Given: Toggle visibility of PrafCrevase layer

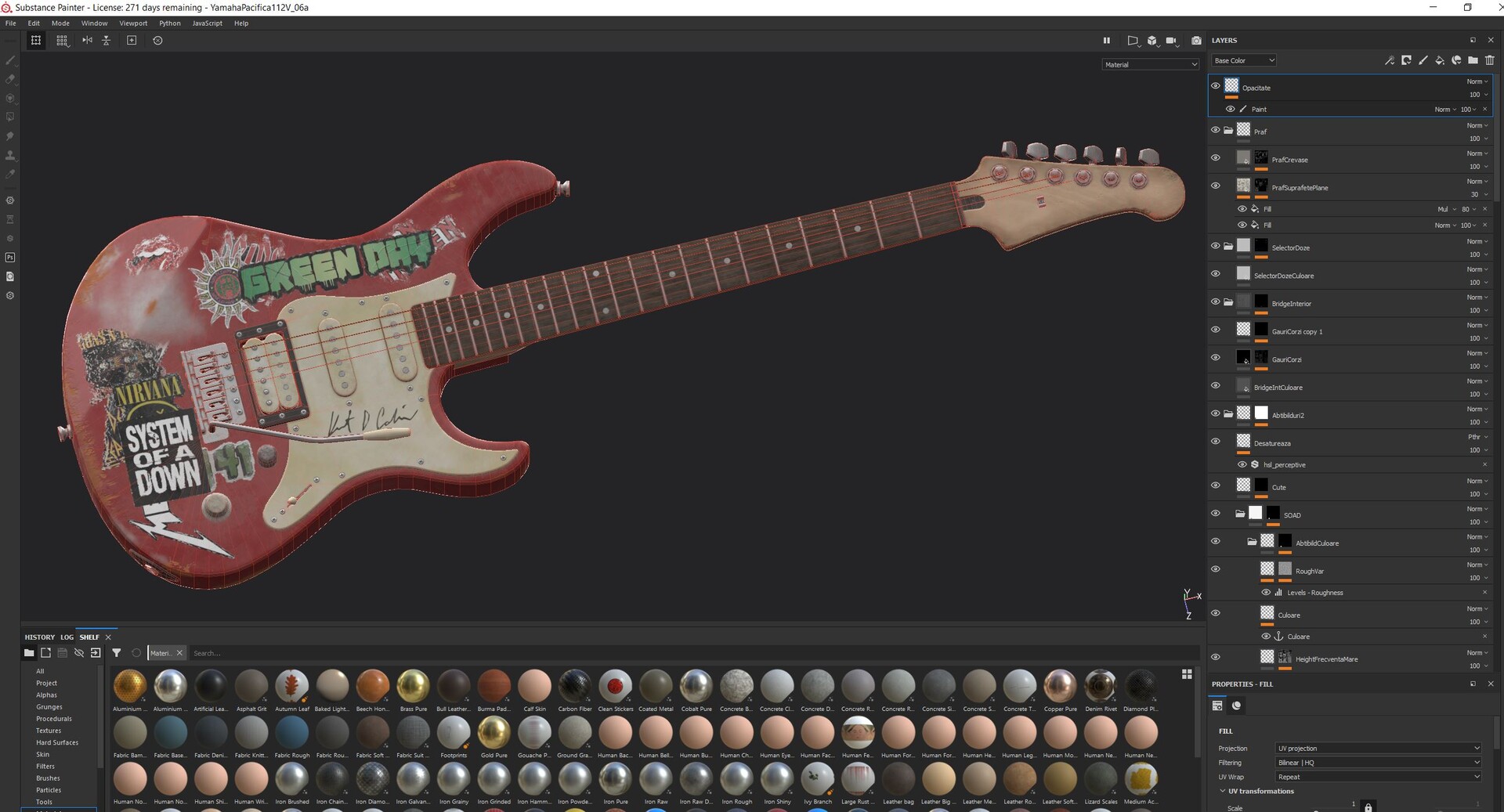Looking at the screenshot, I should point(1215,158).
